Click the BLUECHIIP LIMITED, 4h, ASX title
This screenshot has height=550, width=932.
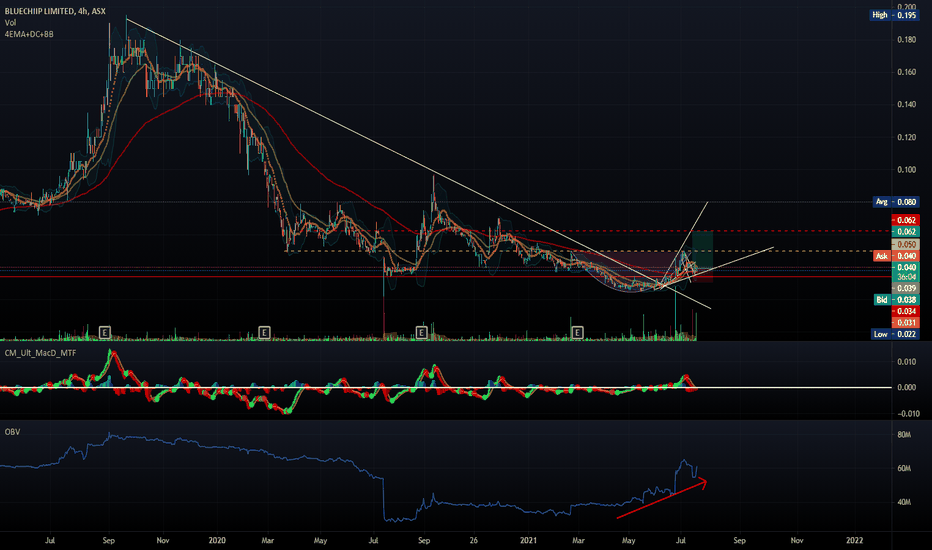click(55, 11)
